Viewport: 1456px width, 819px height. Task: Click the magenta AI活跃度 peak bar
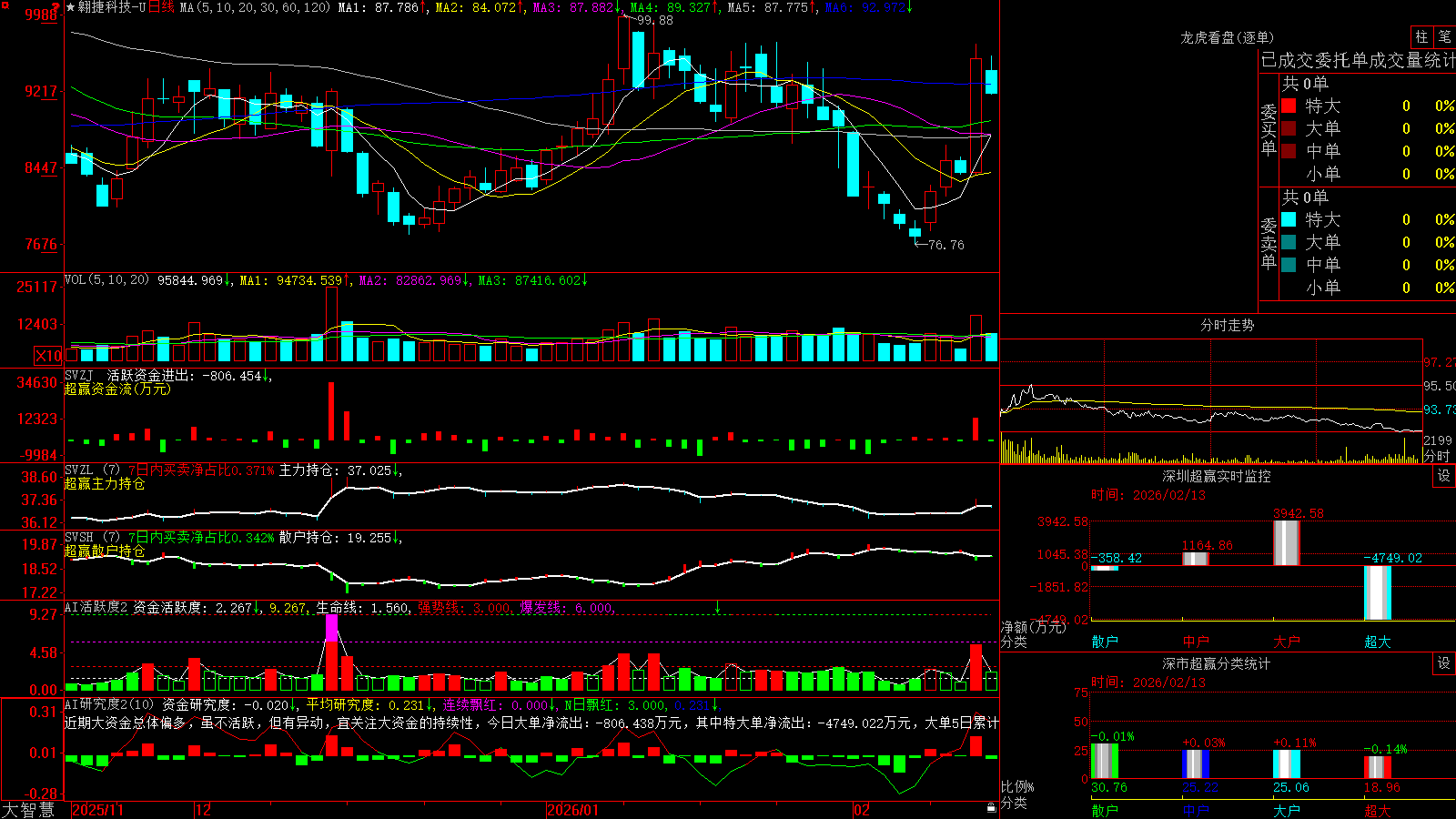click(331, 629)
